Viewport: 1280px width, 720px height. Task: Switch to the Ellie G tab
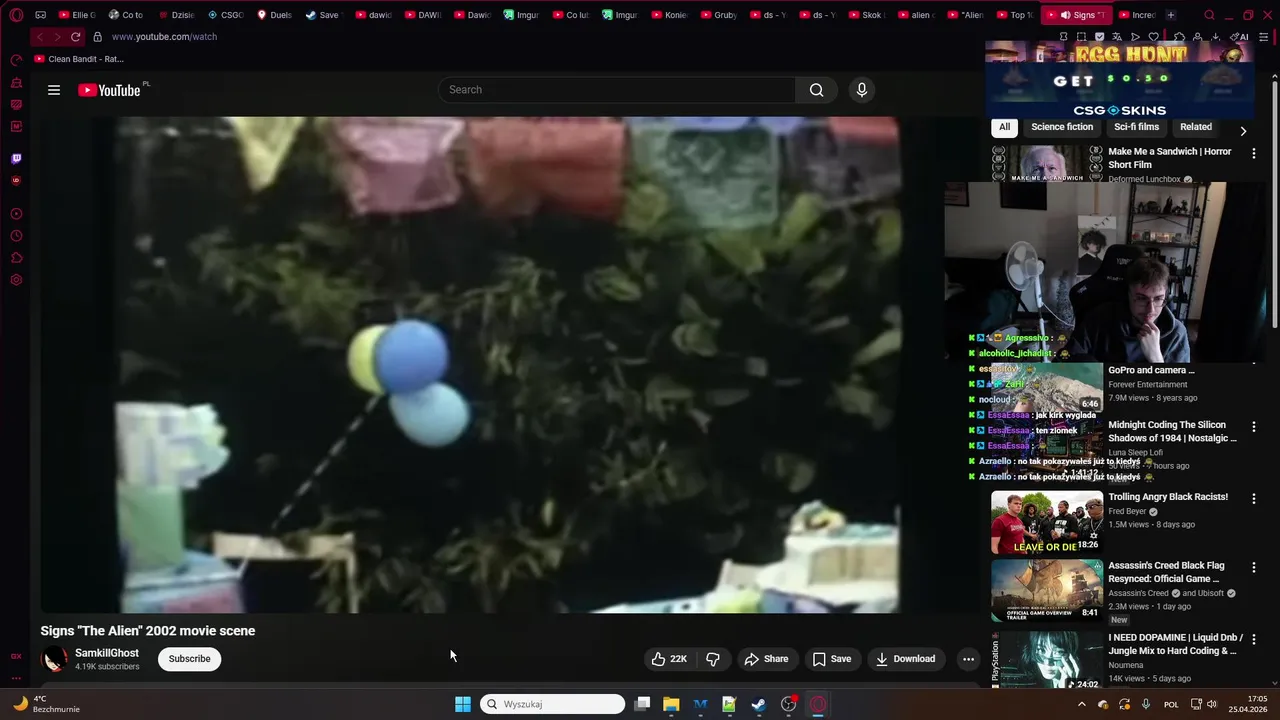(x=77, y=15)
